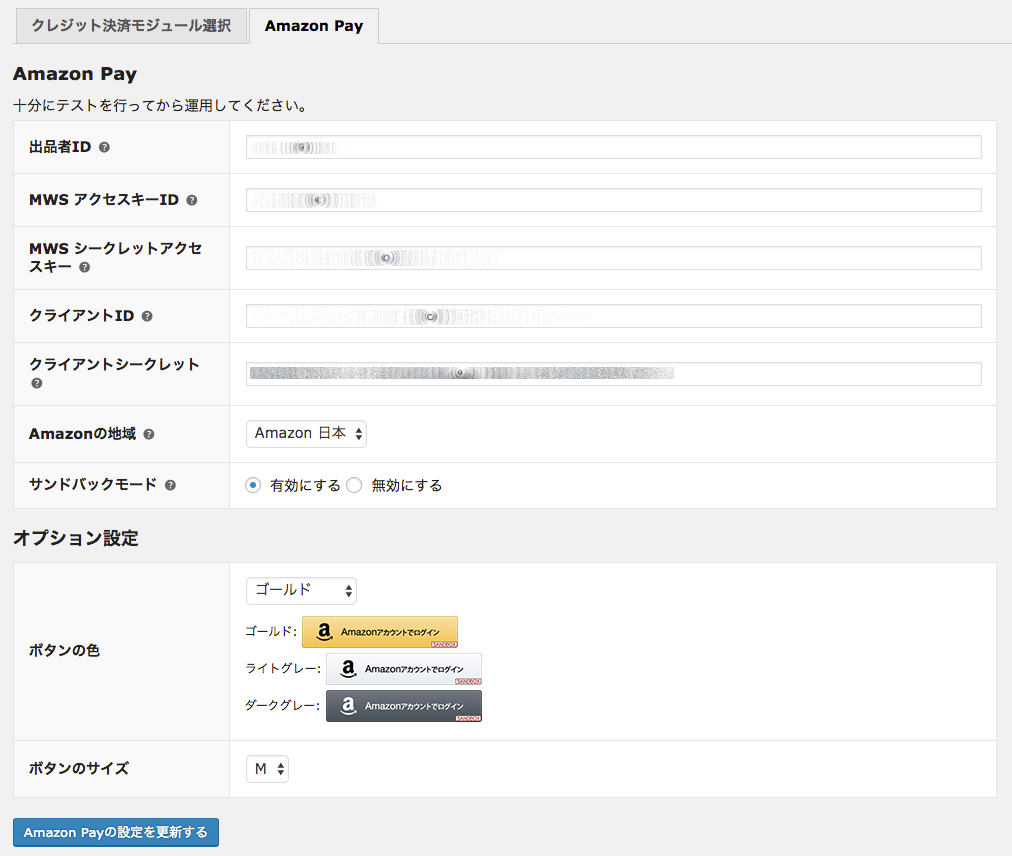This screenshot has height=856, width=1012.
Task: Select 無効にする radio for sandbox mode
Action: 354,485
